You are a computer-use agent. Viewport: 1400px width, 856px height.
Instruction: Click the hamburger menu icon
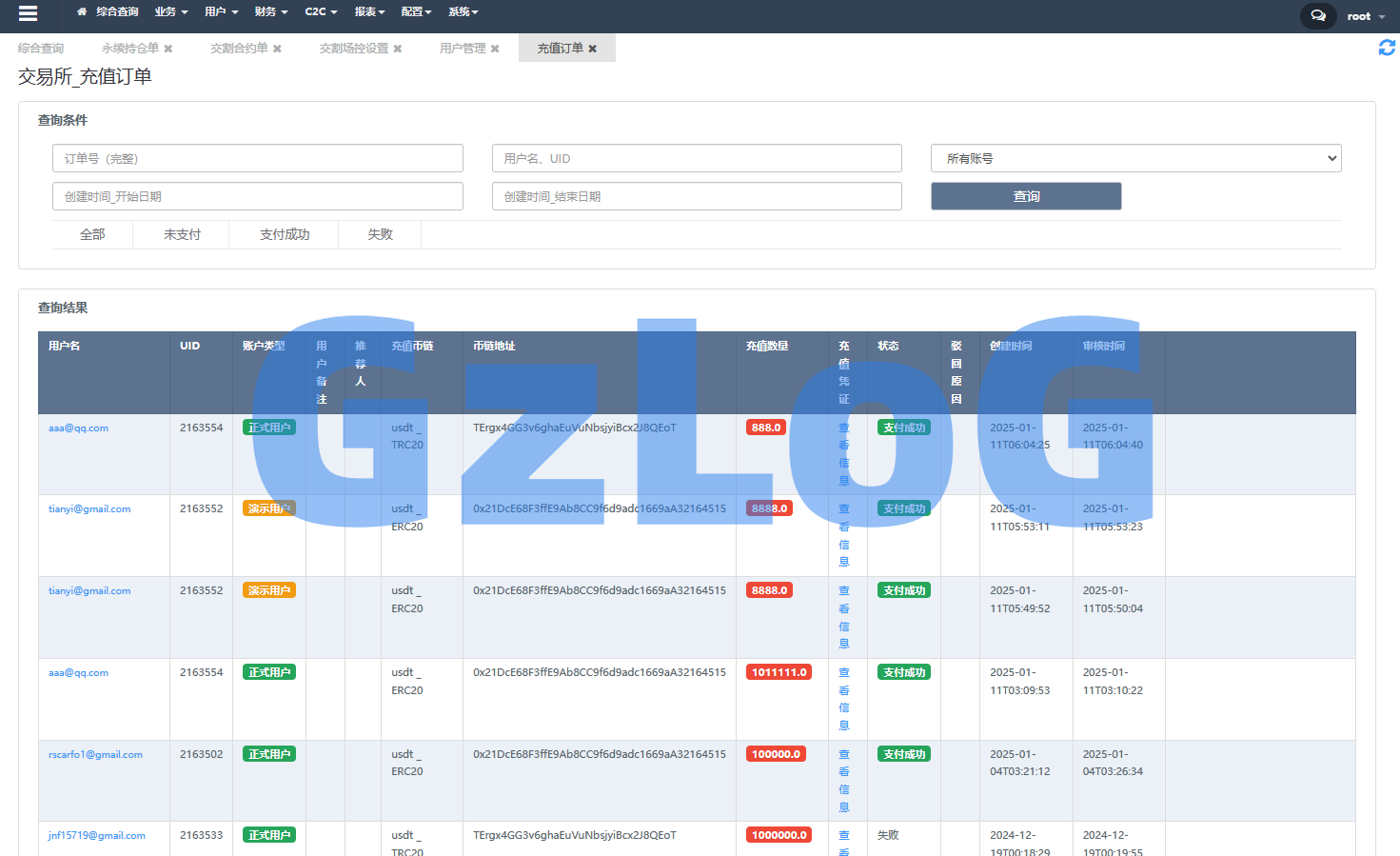coord(28,13)
